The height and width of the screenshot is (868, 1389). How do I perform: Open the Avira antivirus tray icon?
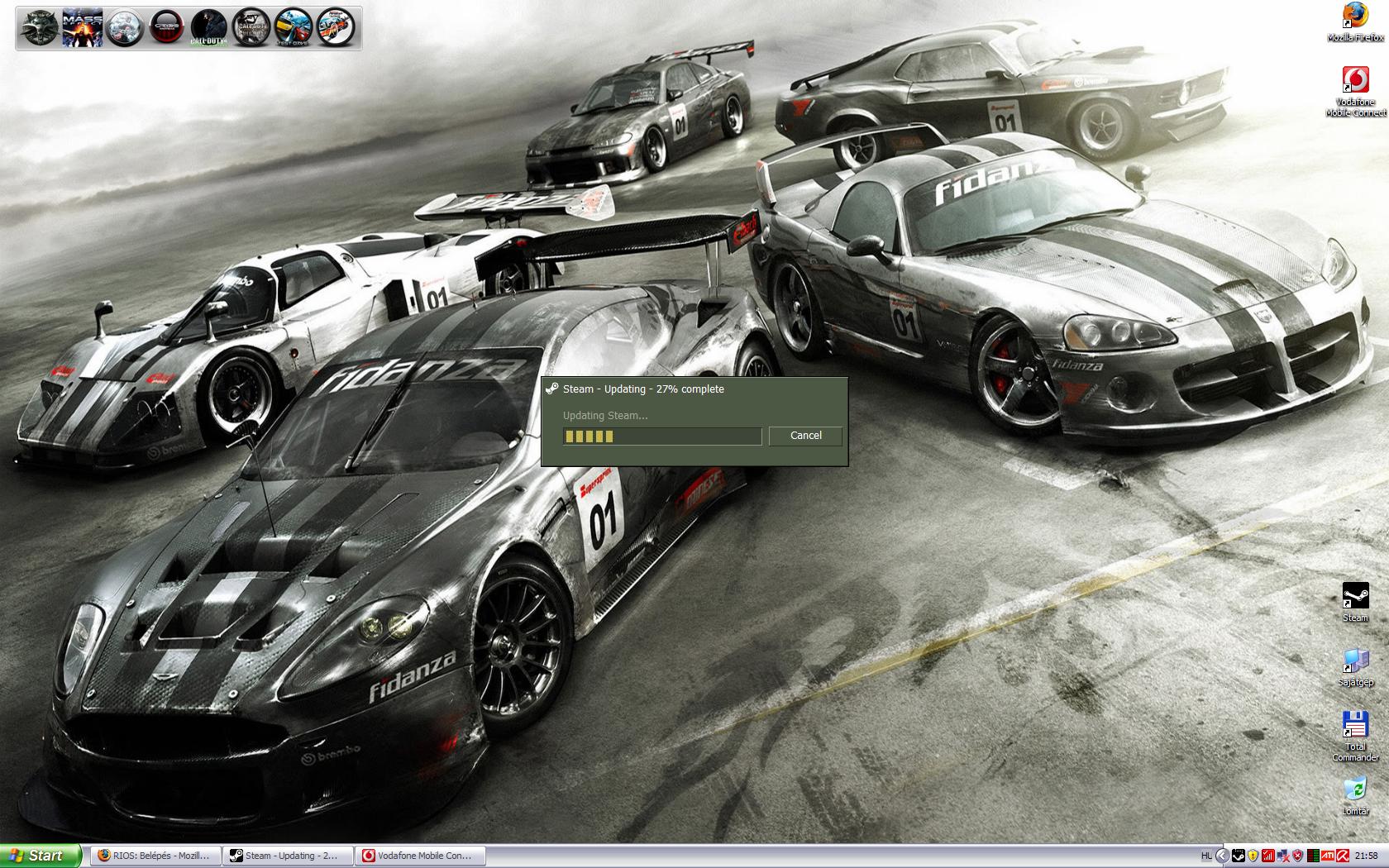(x=1343, y=856)
